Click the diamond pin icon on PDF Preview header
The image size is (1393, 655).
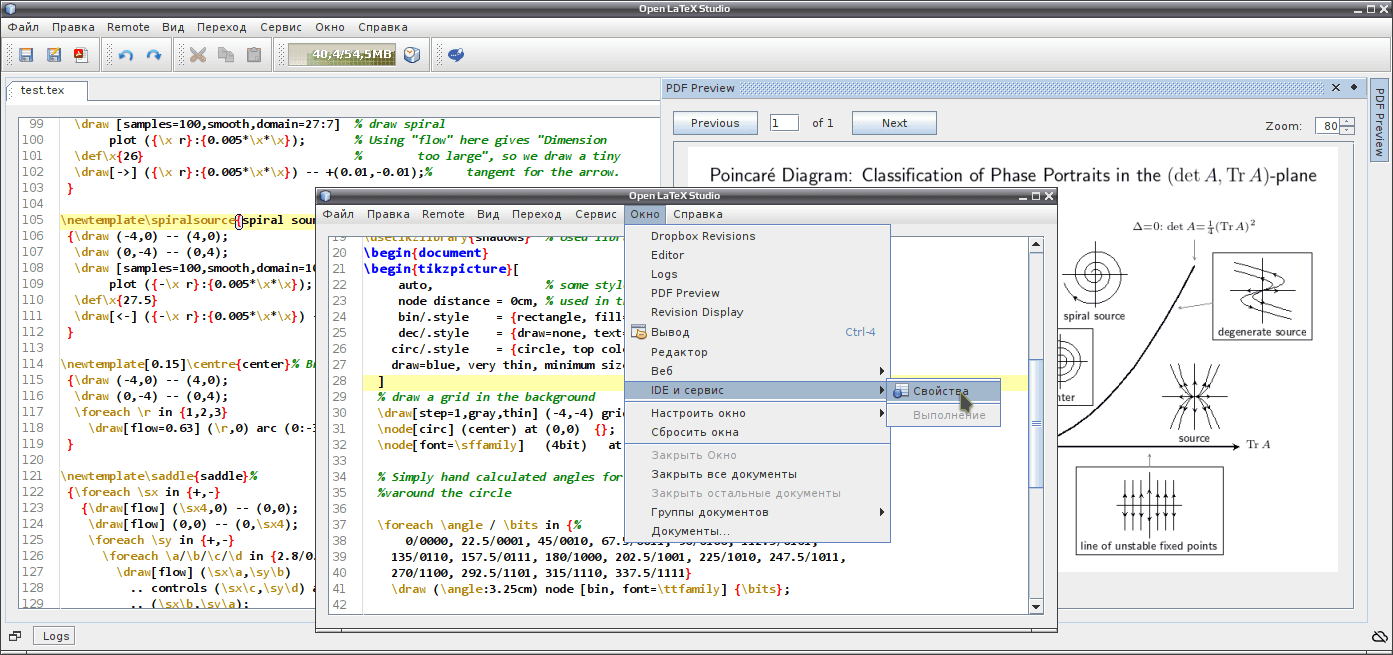coord(1354,87)
